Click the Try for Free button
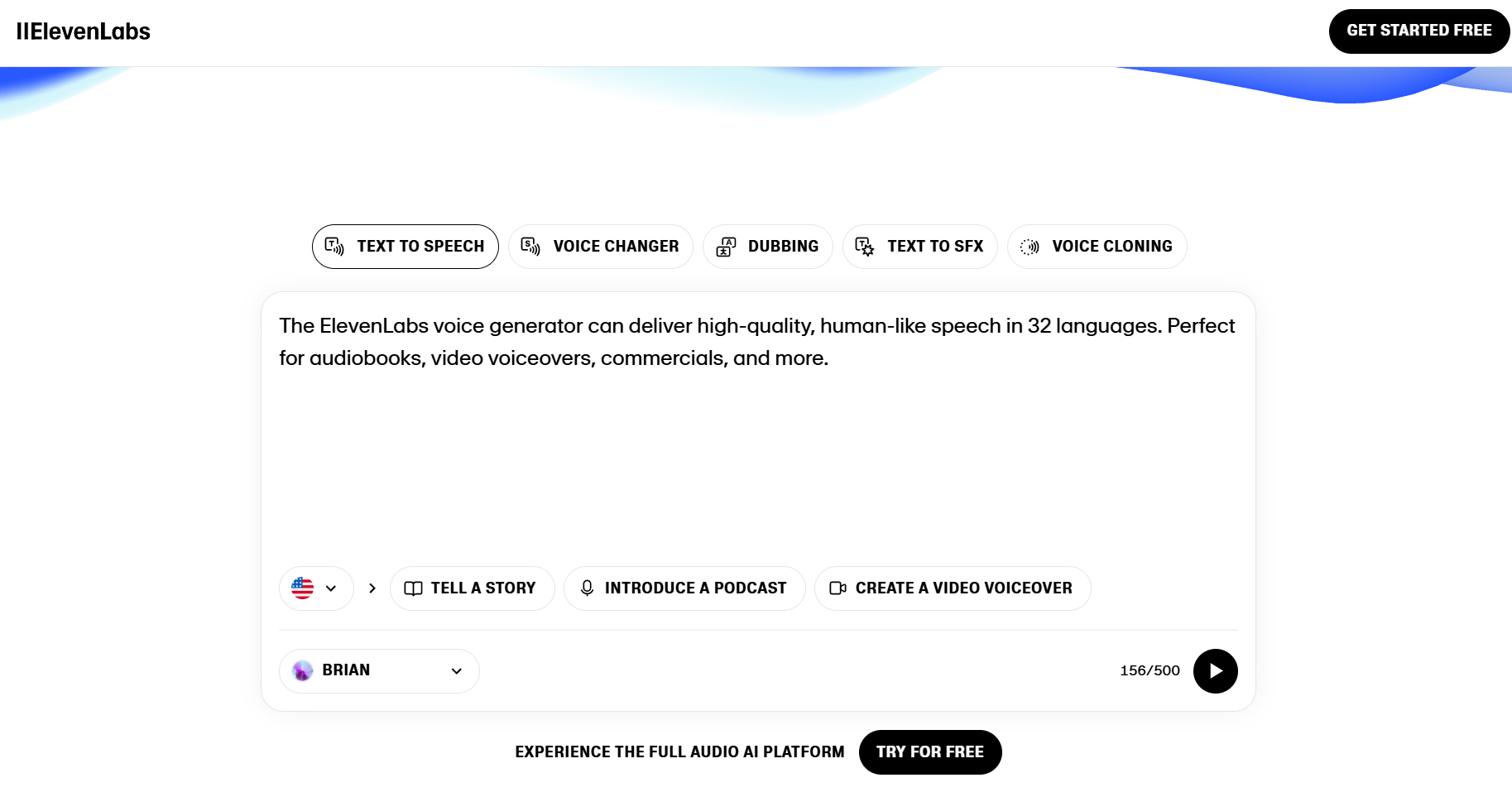Viewport: 1512px width, 797px height. pos(930,752)
